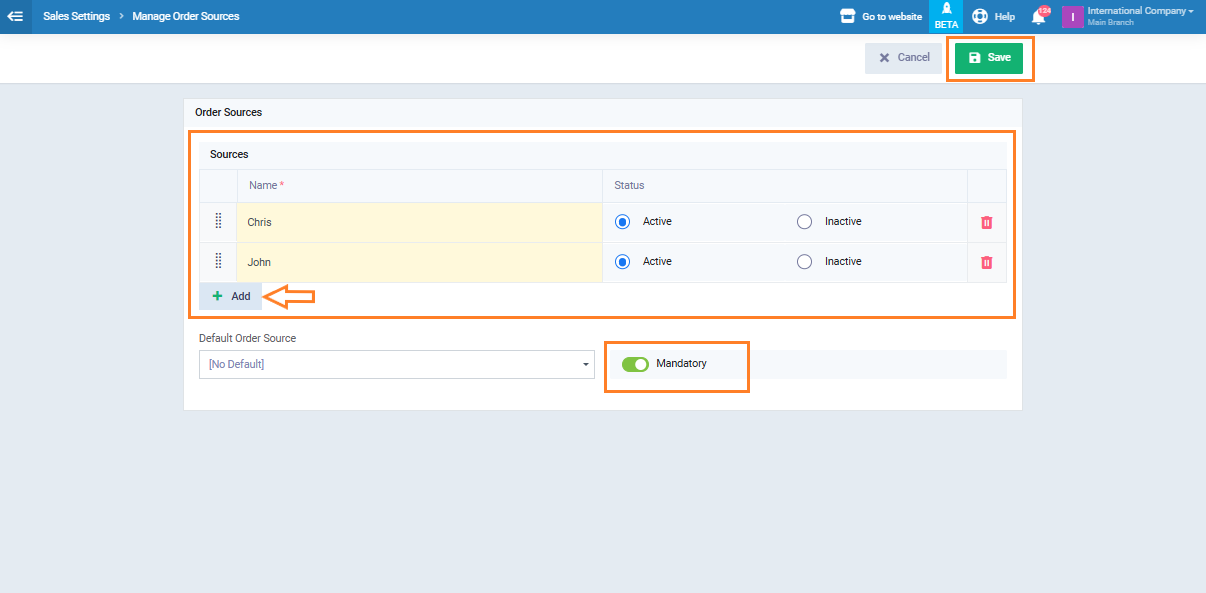
Task: Collapse the sidebar using the back-arrow menu icon
Action: 15,16
